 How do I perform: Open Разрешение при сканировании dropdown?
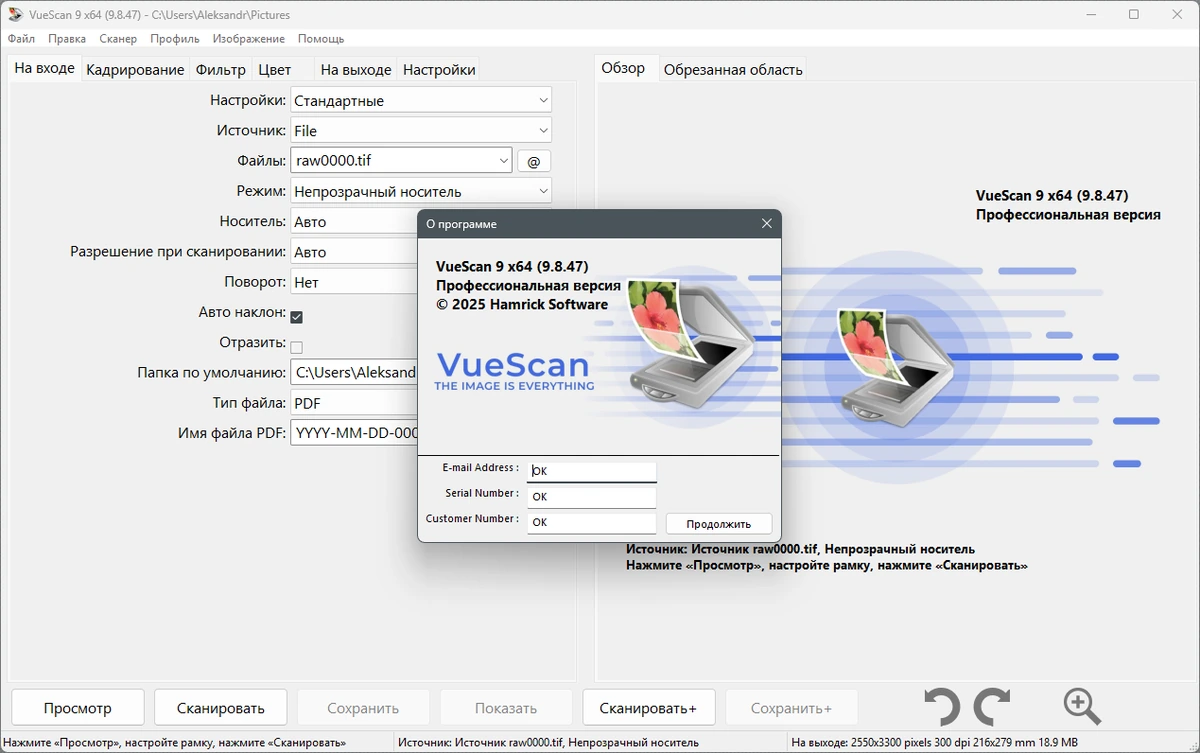coord(354,252)
